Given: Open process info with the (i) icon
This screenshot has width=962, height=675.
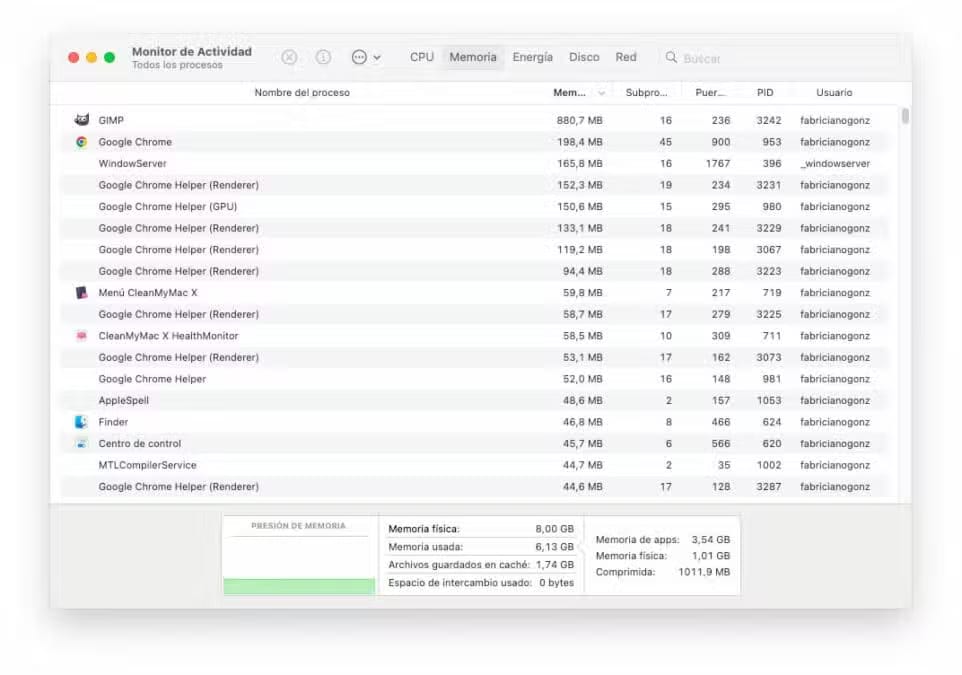Looking at the screenshot, I should pos(323,57).
